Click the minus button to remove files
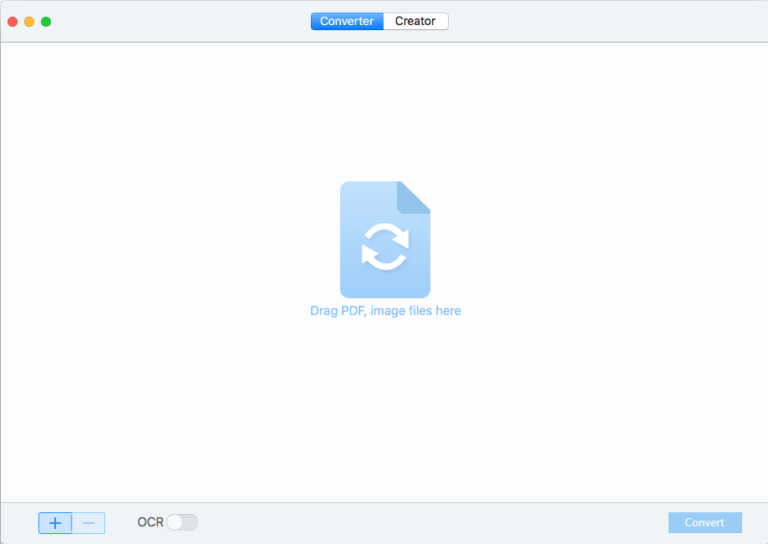 88,523
